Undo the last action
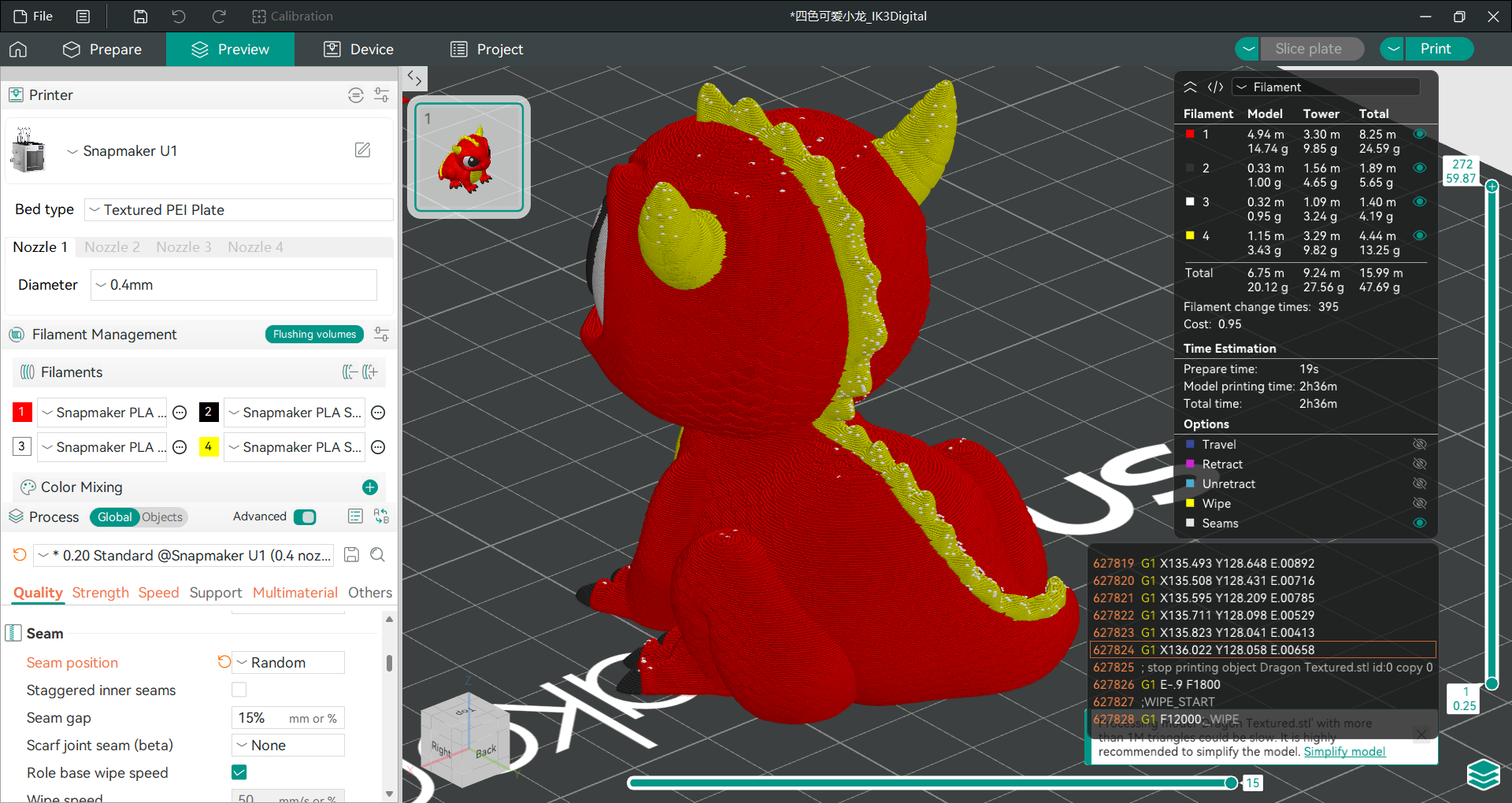Image resolution: width=1512 pixels, height=803 pixels. coord(179,17)
